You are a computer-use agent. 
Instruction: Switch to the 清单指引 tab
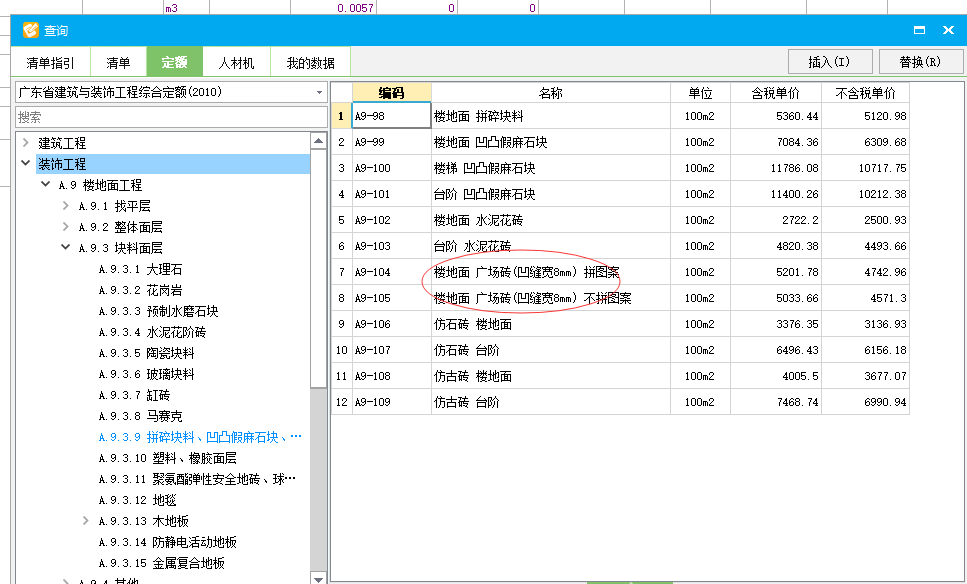(x=51, y=62)
